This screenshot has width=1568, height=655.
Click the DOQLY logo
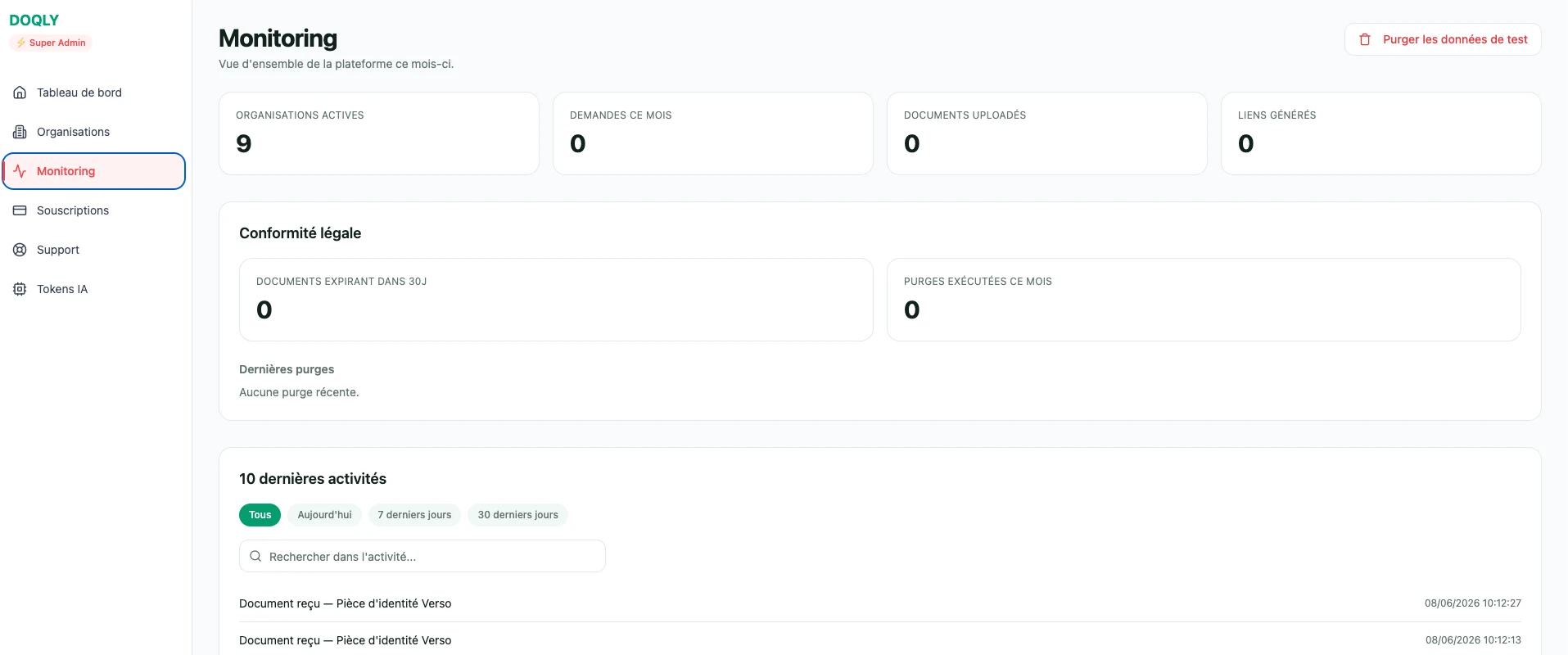tap(34, 20)
